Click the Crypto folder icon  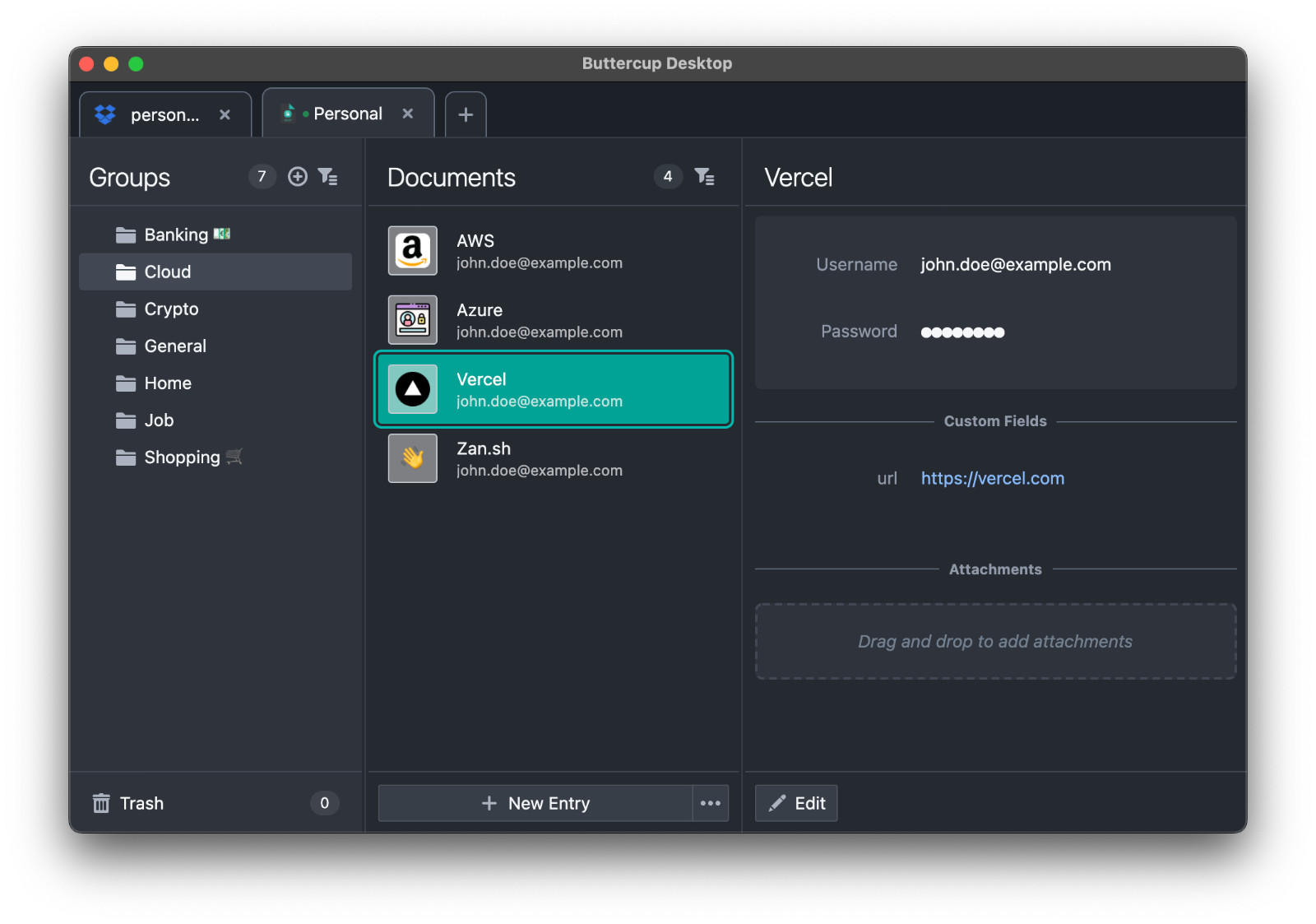click(x=126, y=309)
